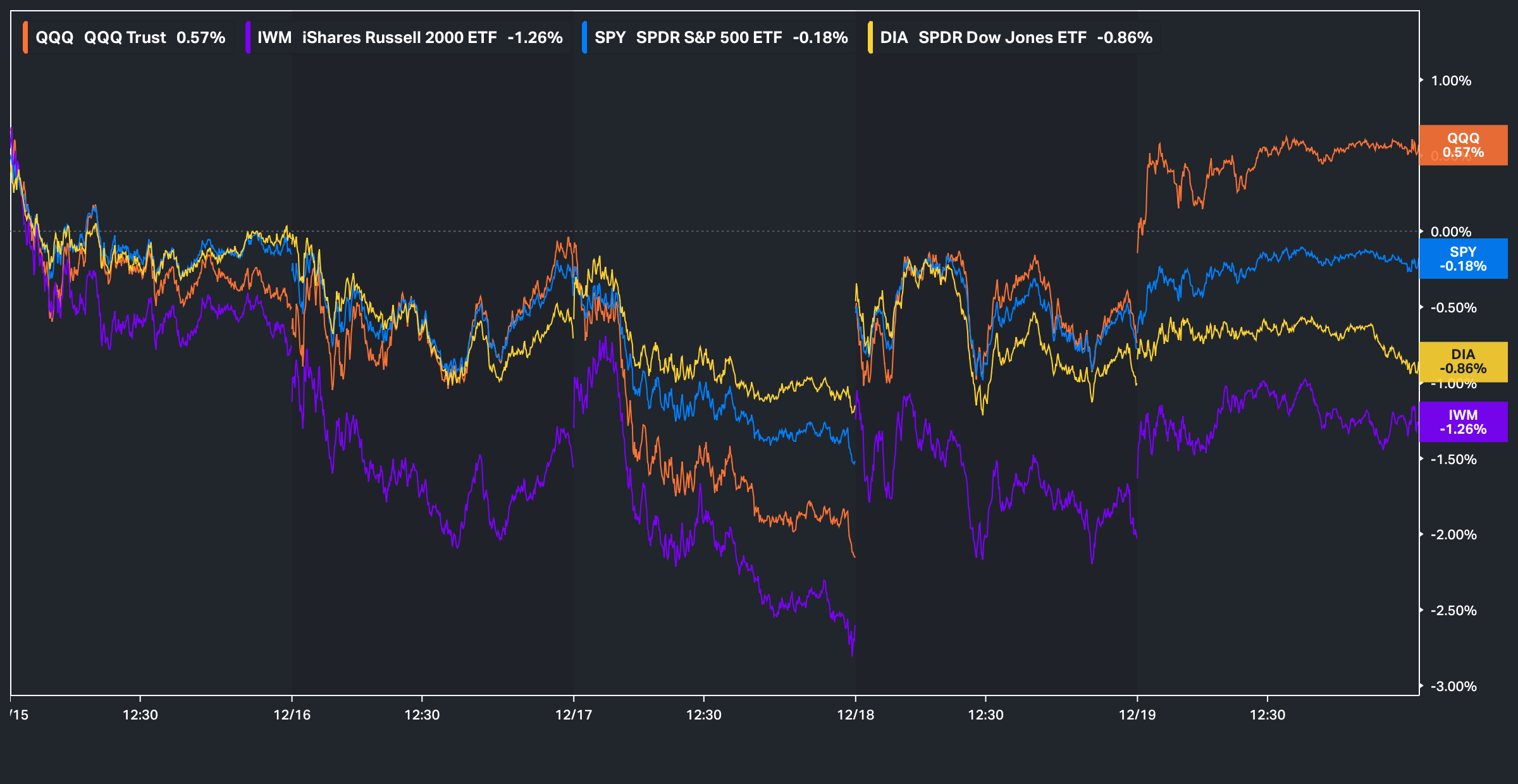
Task: Click the orange QQQ 0.57% tag on right axis
Action: (x=1463, y=145)
